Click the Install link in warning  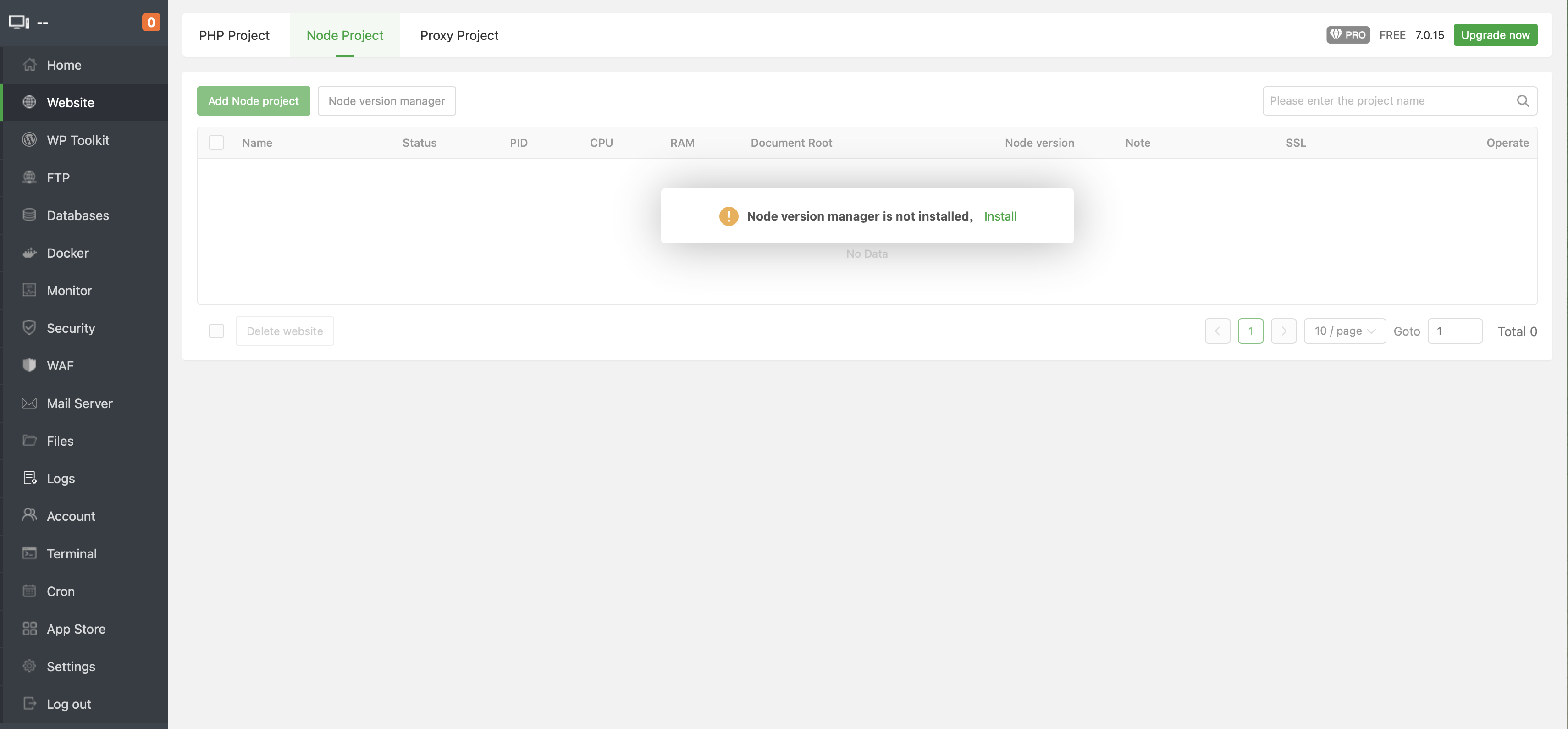point(1000,216)
